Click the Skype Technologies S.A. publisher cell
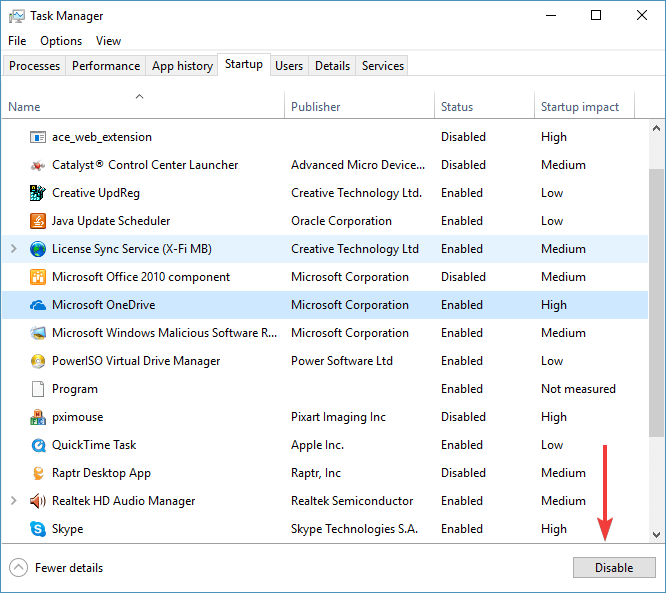Viewport: 666px width, 593px height. pyautogui.click(x=354, y=529)
